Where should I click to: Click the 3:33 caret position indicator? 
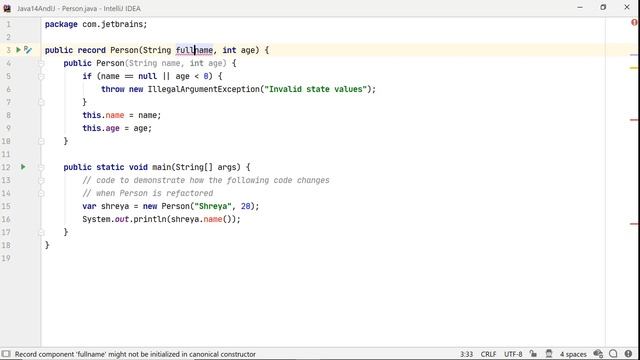466,354
